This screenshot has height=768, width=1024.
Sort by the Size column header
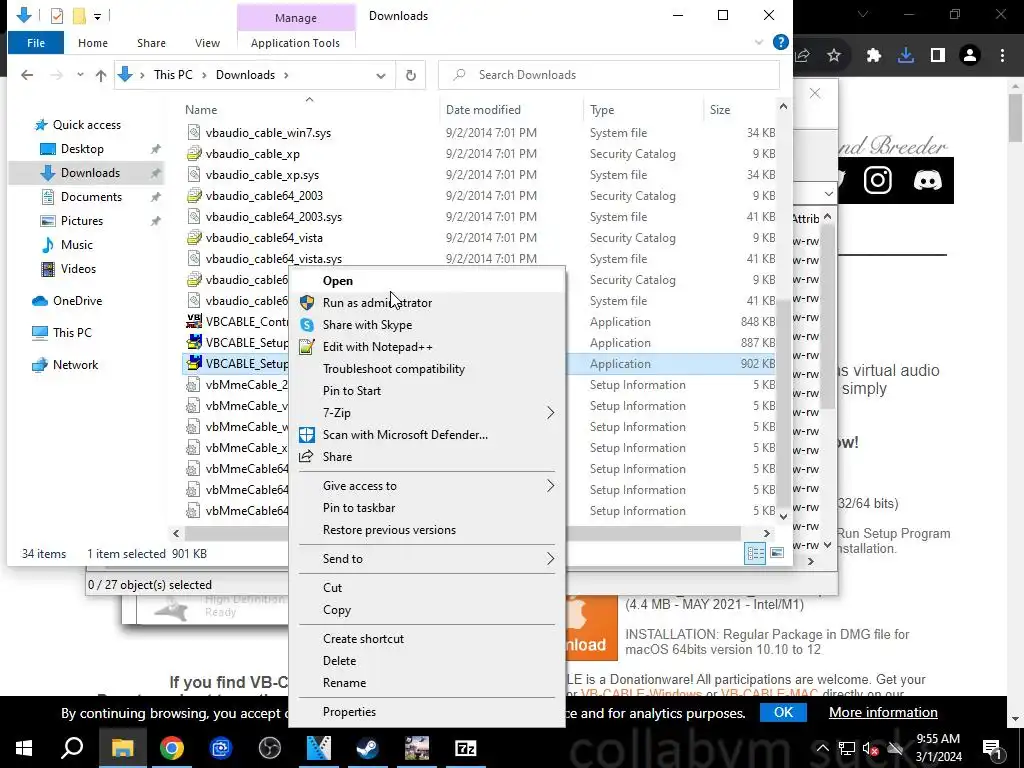[720, 110]
